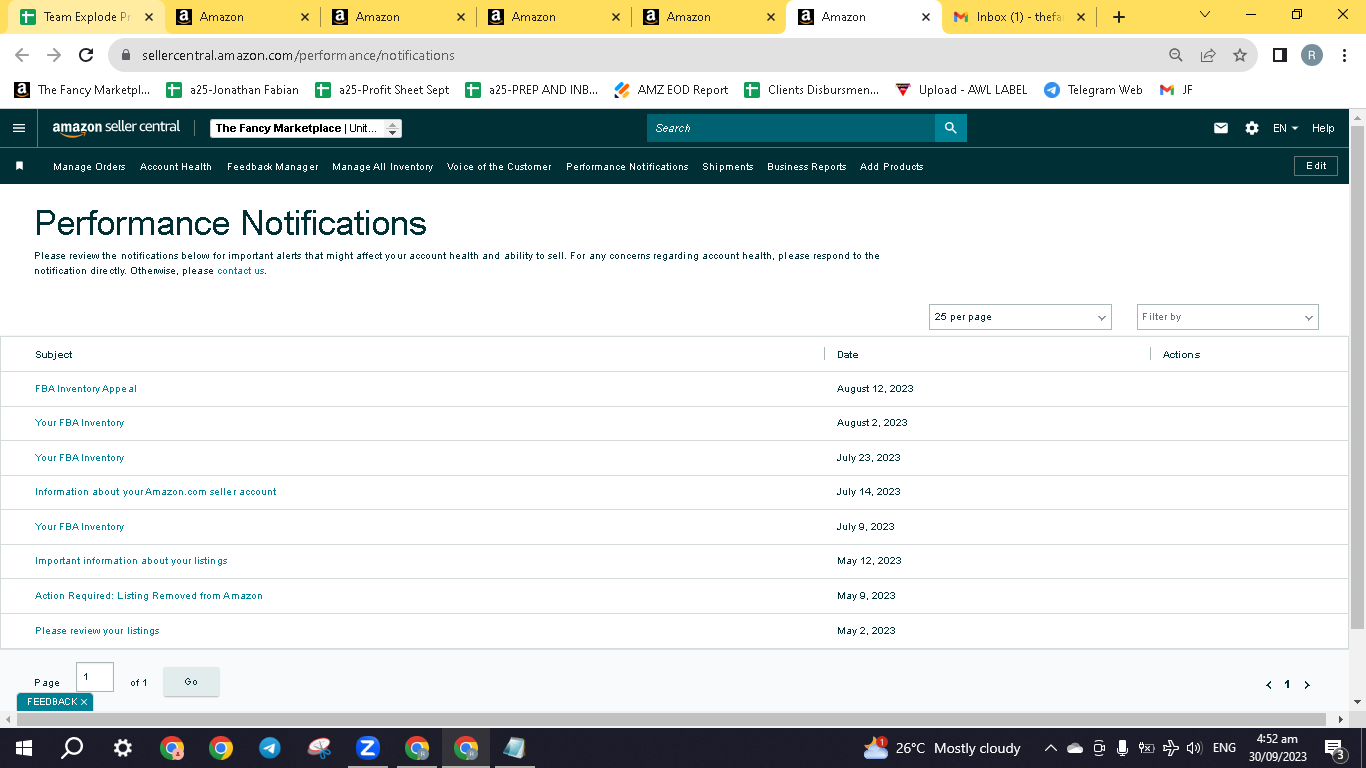This screenshot has width=1366, height=768.
Task: Click the Amazon Seller Central logo
Action: click(116, 127)
